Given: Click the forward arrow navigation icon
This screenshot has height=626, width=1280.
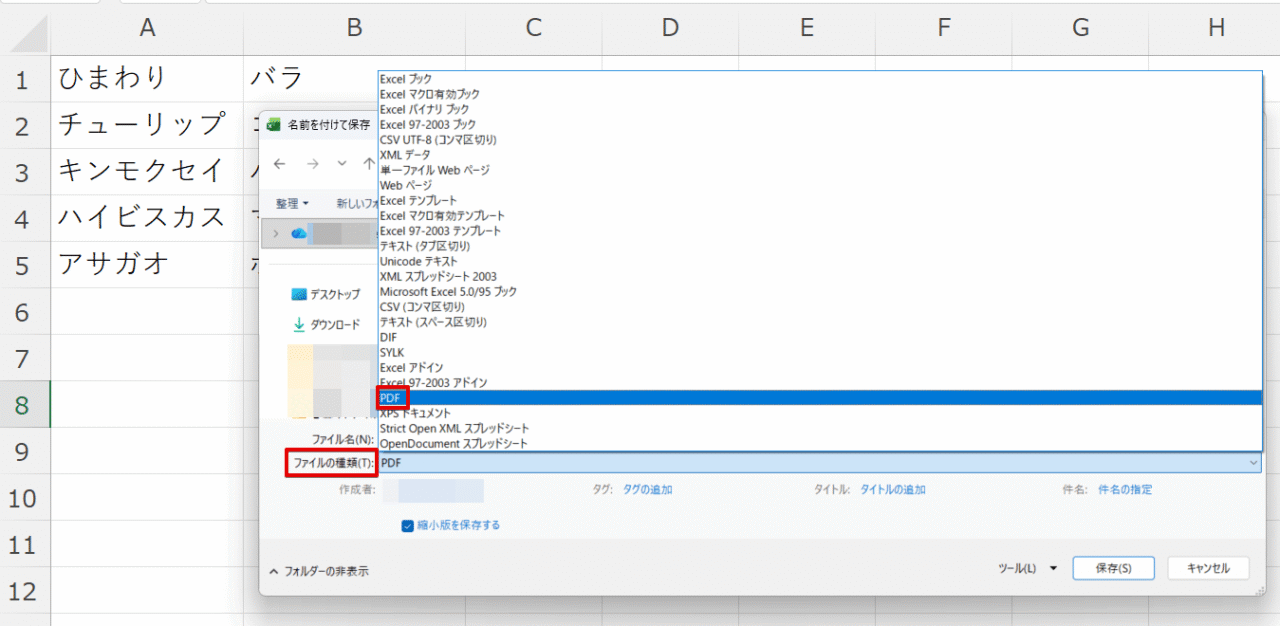Looking at the screenshot, I should pyautogui.click(x=313, y=163).
